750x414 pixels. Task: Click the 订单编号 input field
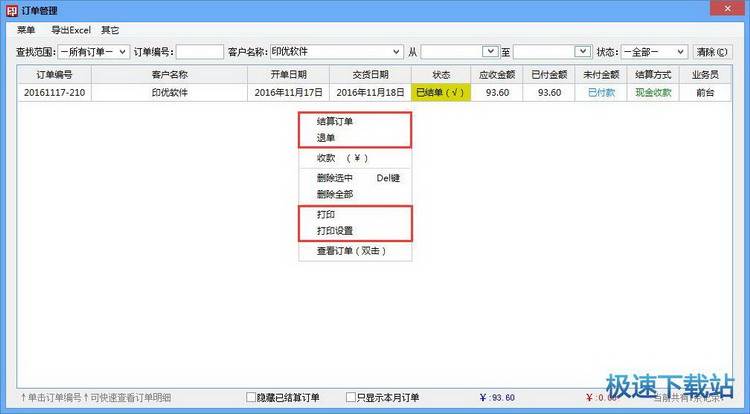[x=200, y=52]
